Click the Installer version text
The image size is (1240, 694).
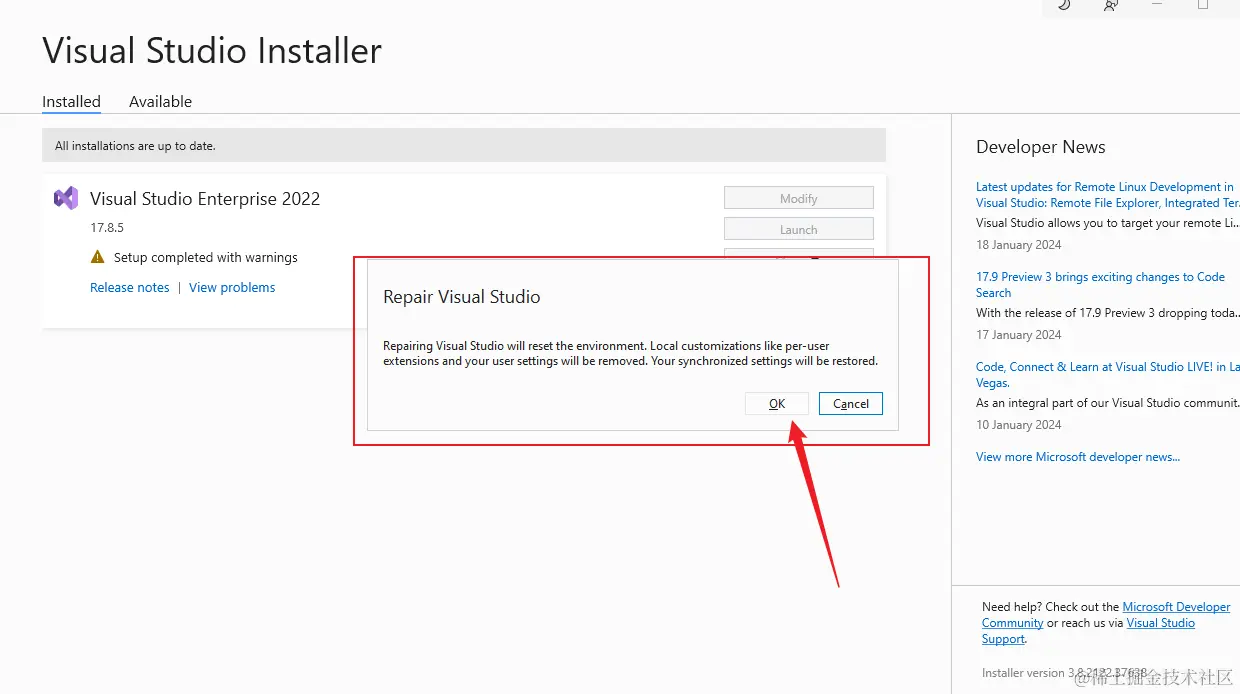pyautogui.click(x=1064, y=673)
